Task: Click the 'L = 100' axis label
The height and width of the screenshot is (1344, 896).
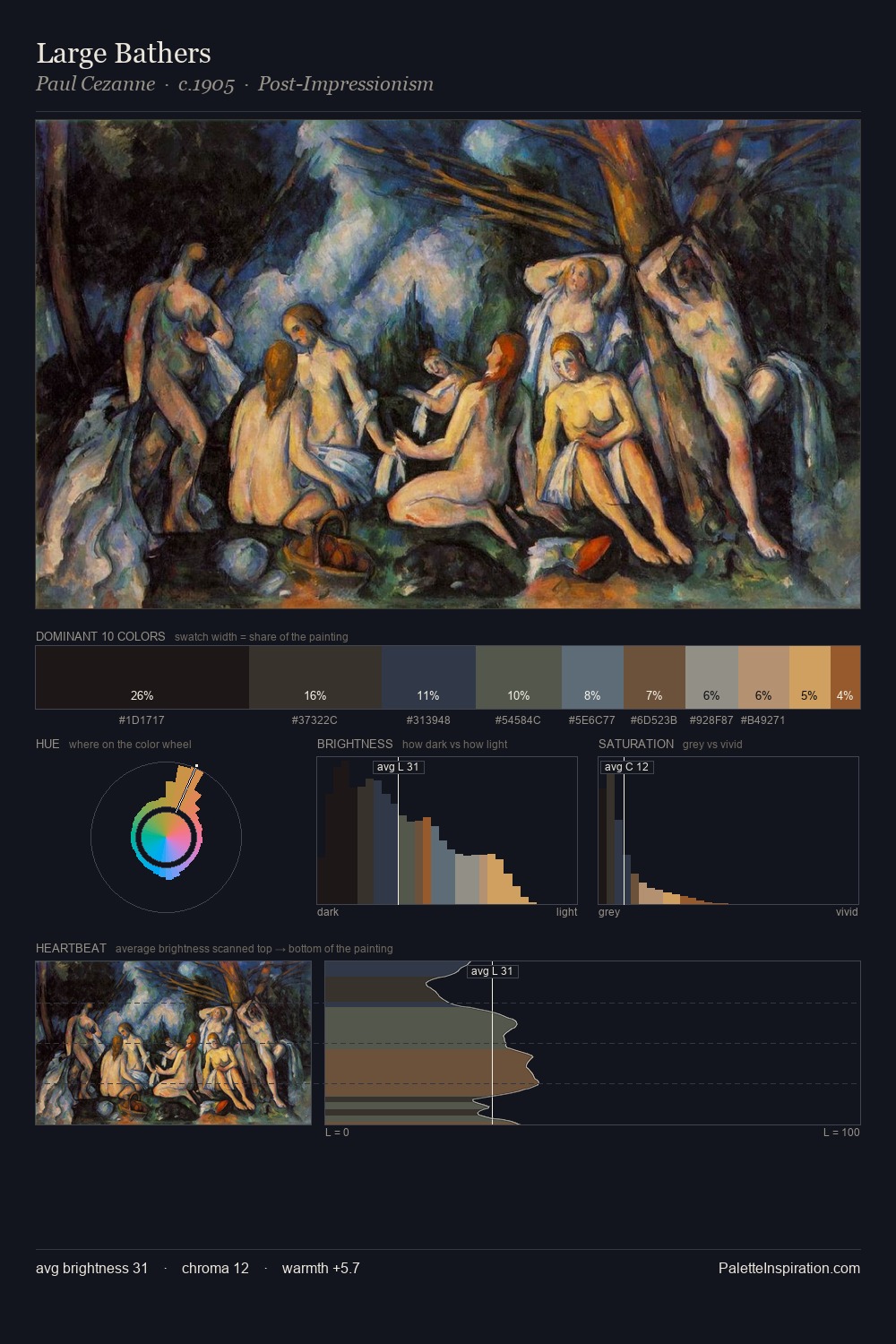Action: pyautogui.click(x=841, y=1133)
